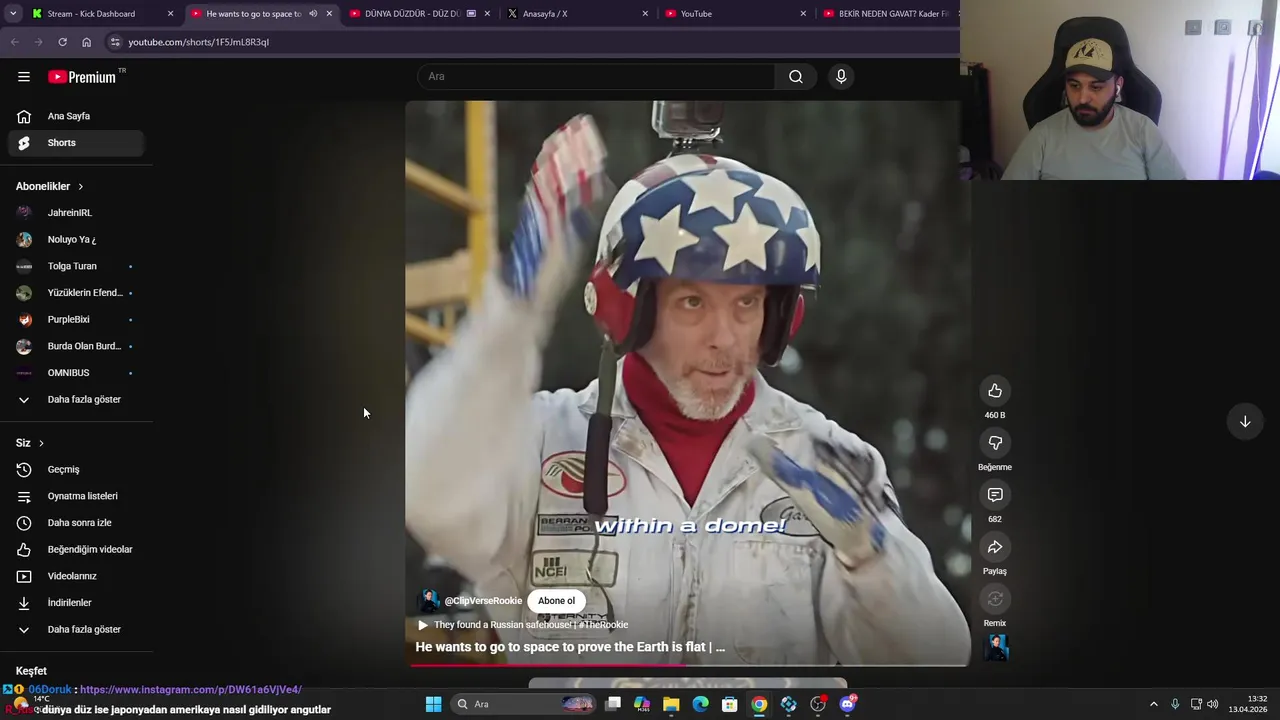Expand the Siz section chevron
Viewport: 1280px width, 720px height.
tap(41, 443)
